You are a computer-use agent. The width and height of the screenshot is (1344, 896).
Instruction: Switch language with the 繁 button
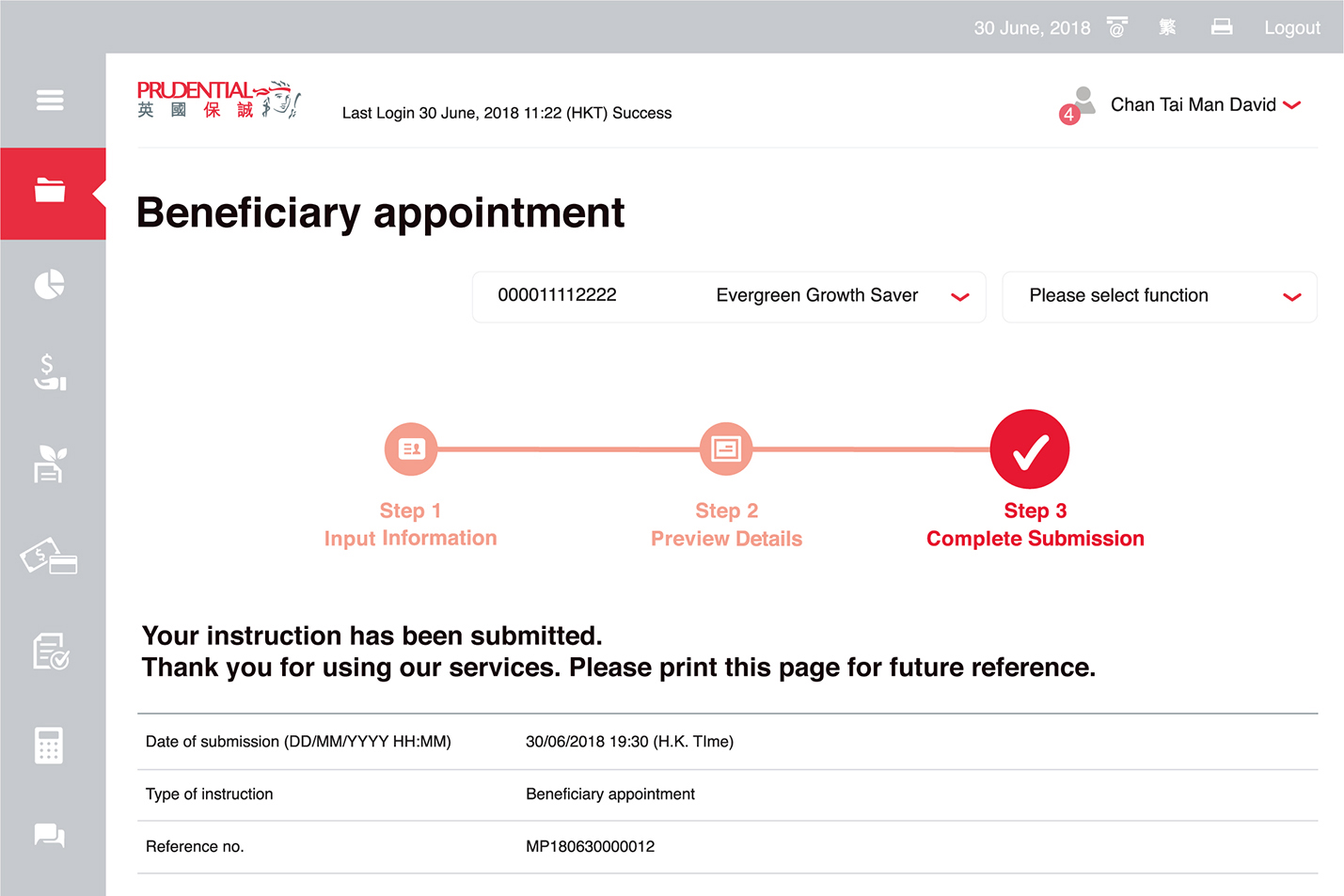(1167, 27)
